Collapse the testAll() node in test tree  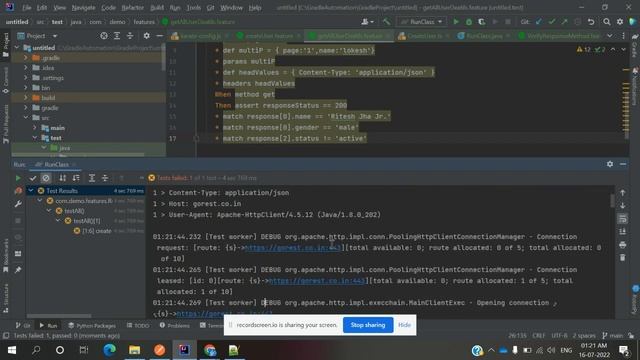coord(49,211)
